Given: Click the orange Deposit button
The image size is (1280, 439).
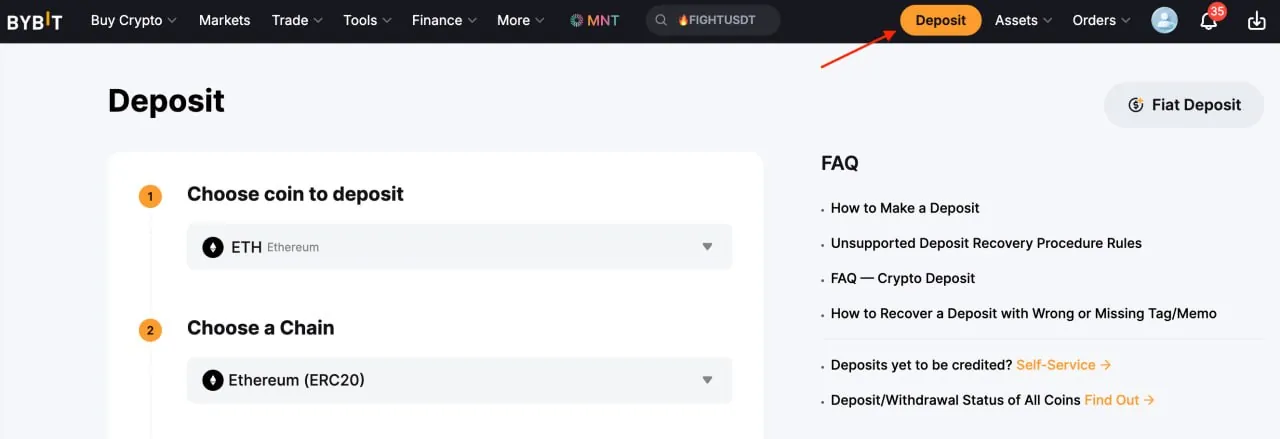Looking at the screenshot, I should 940,20.
